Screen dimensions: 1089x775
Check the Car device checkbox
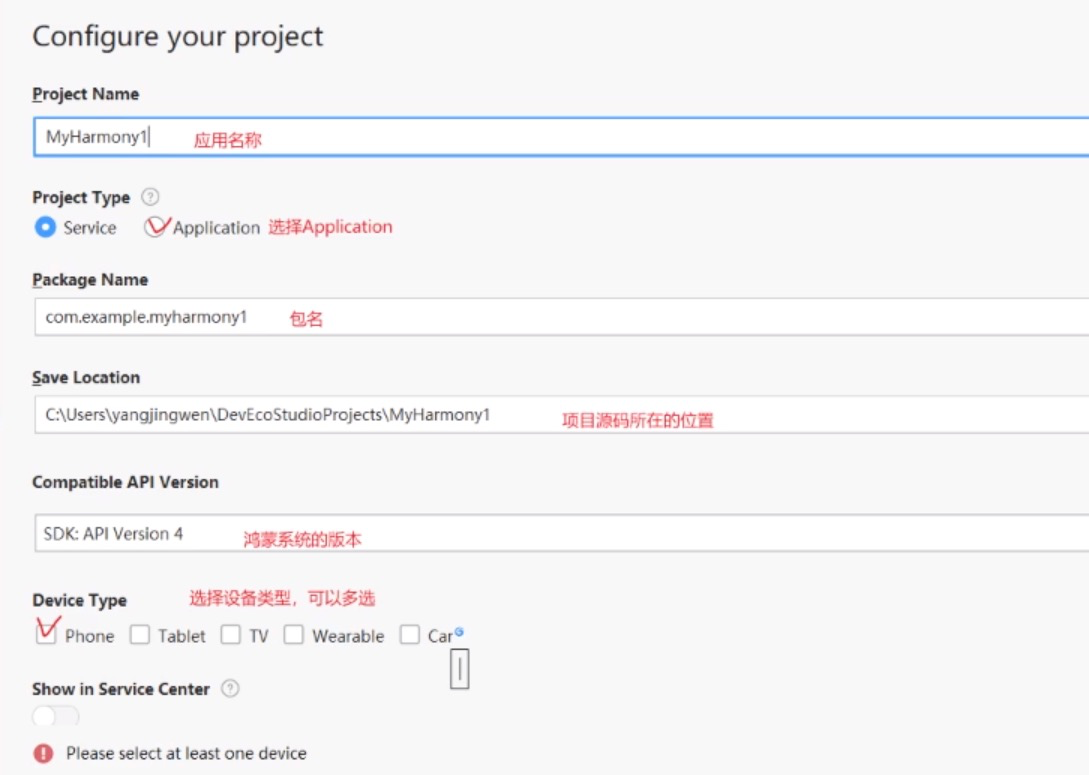(410, 635)
